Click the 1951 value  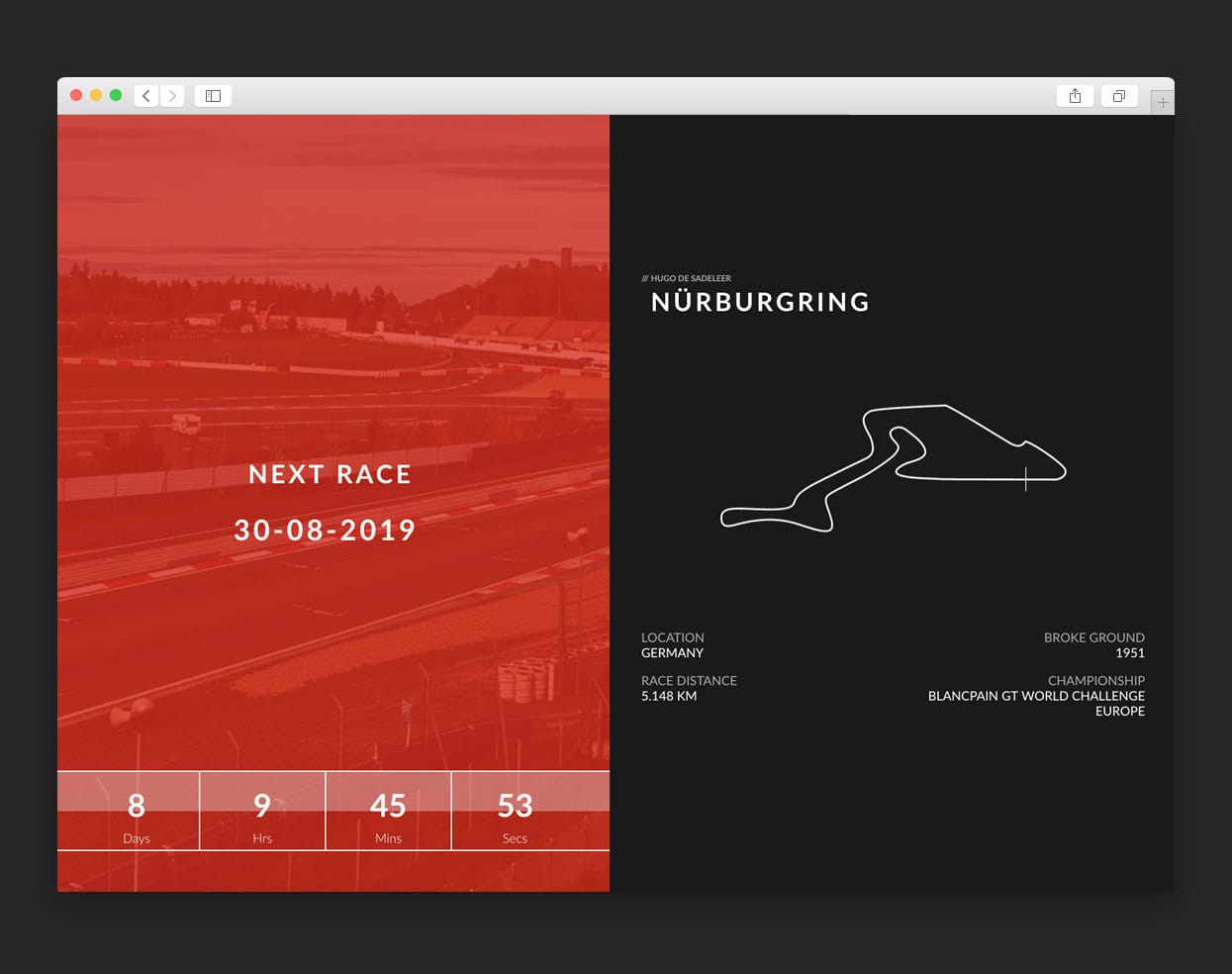(1130, 653)
